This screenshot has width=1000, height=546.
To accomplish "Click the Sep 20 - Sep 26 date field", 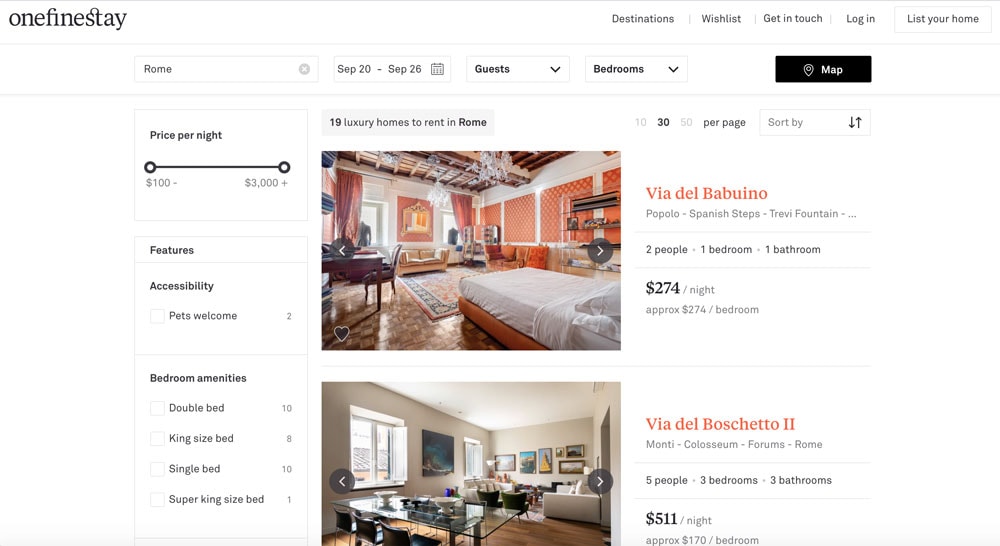I will [392, 69].
